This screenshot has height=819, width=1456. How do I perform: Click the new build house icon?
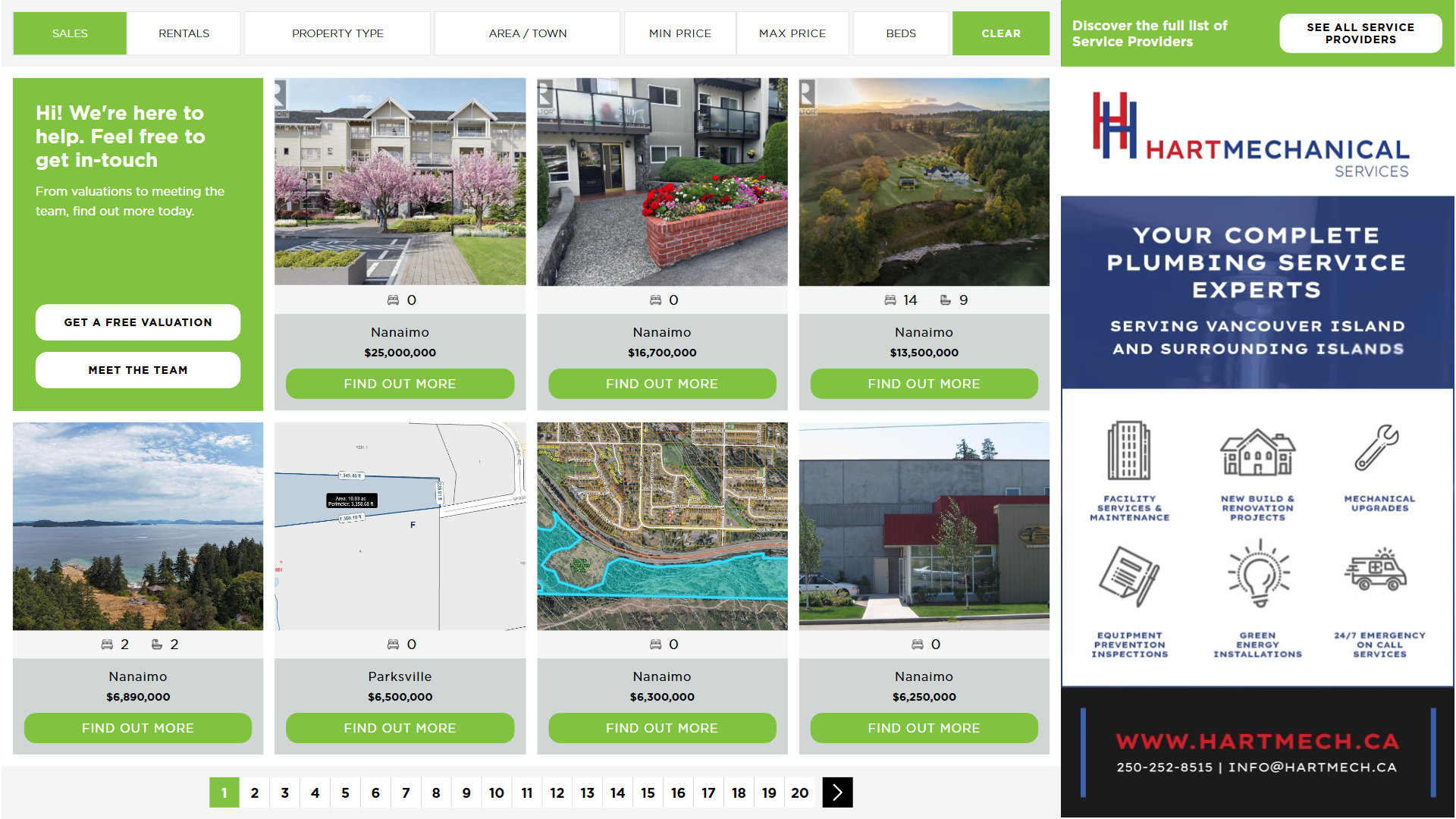point(1257,452)
